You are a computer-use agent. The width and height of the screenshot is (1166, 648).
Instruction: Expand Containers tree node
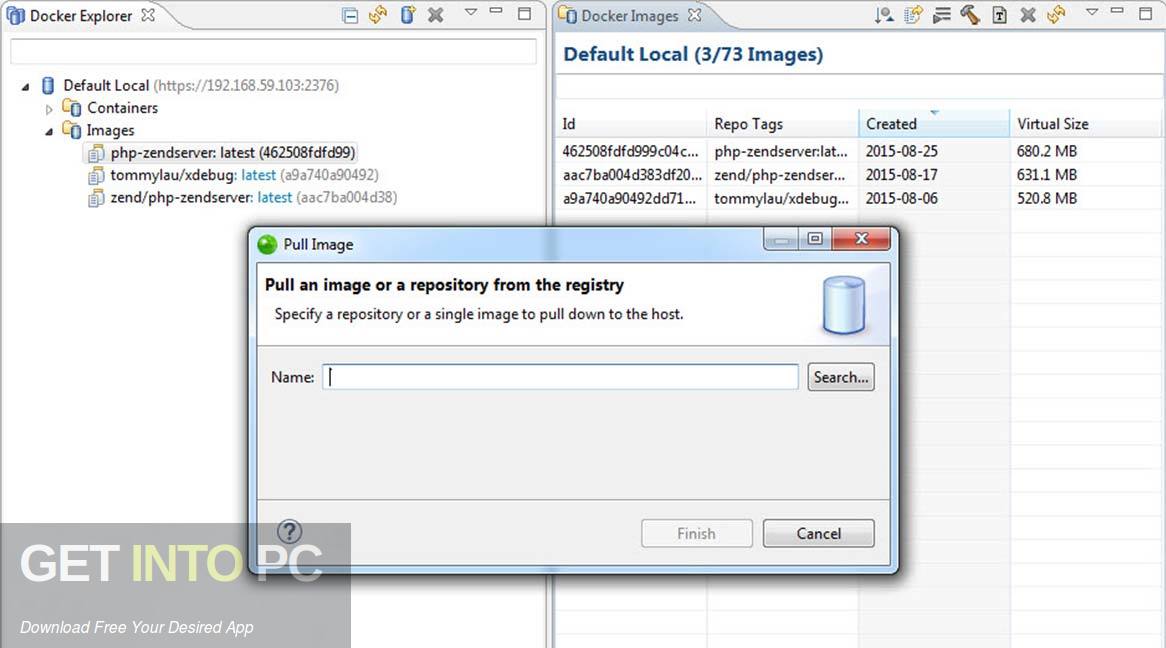pos(49,109)
